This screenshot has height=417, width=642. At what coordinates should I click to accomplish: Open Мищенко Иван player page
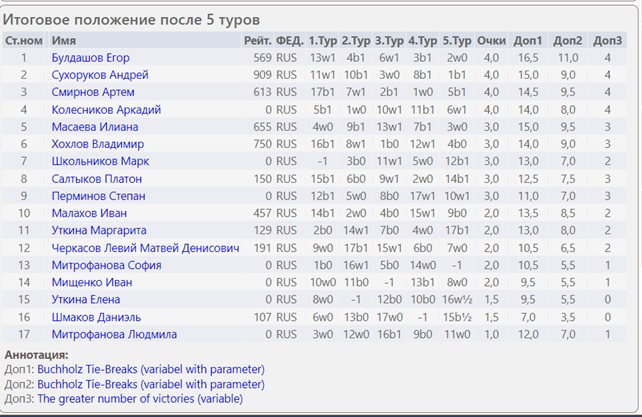point(92,283)
